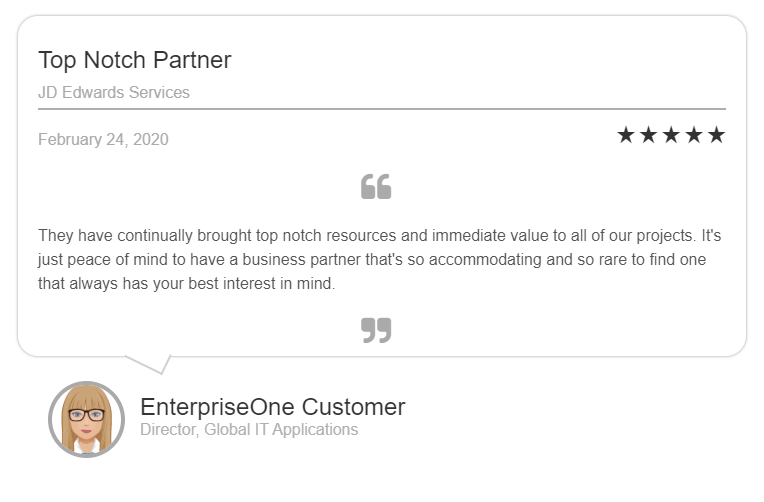
Task: Click the word 'accommodating' in the review
Action: pyautogui.click(x=485, y=259)
